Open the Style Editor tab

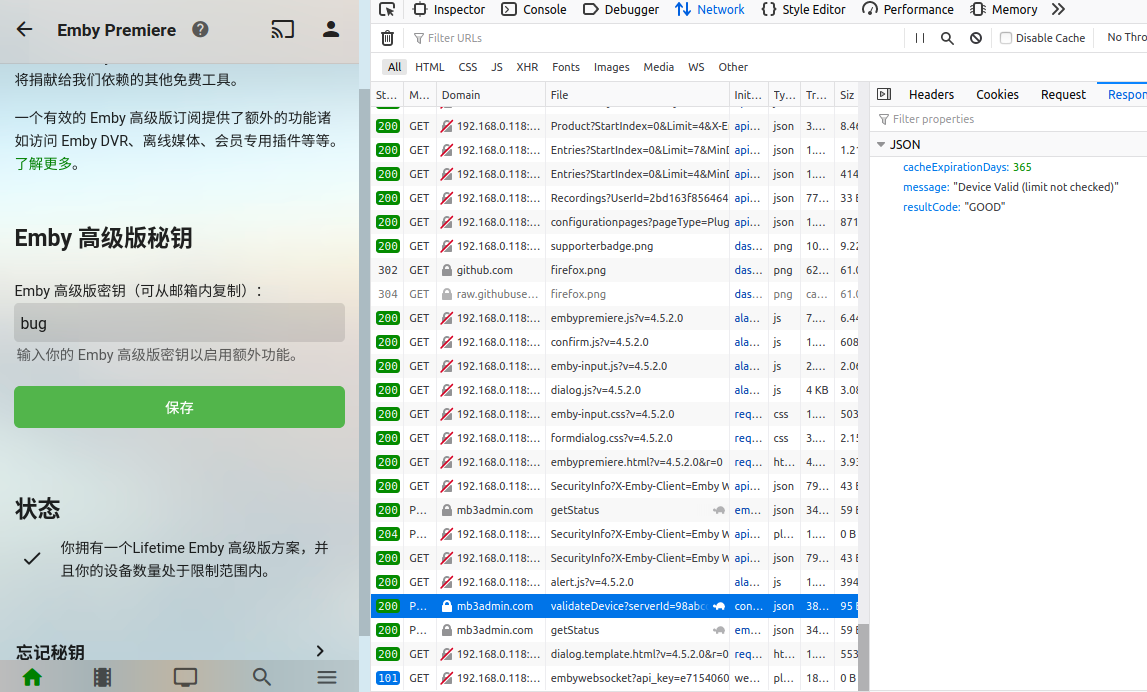click(803, 10)
